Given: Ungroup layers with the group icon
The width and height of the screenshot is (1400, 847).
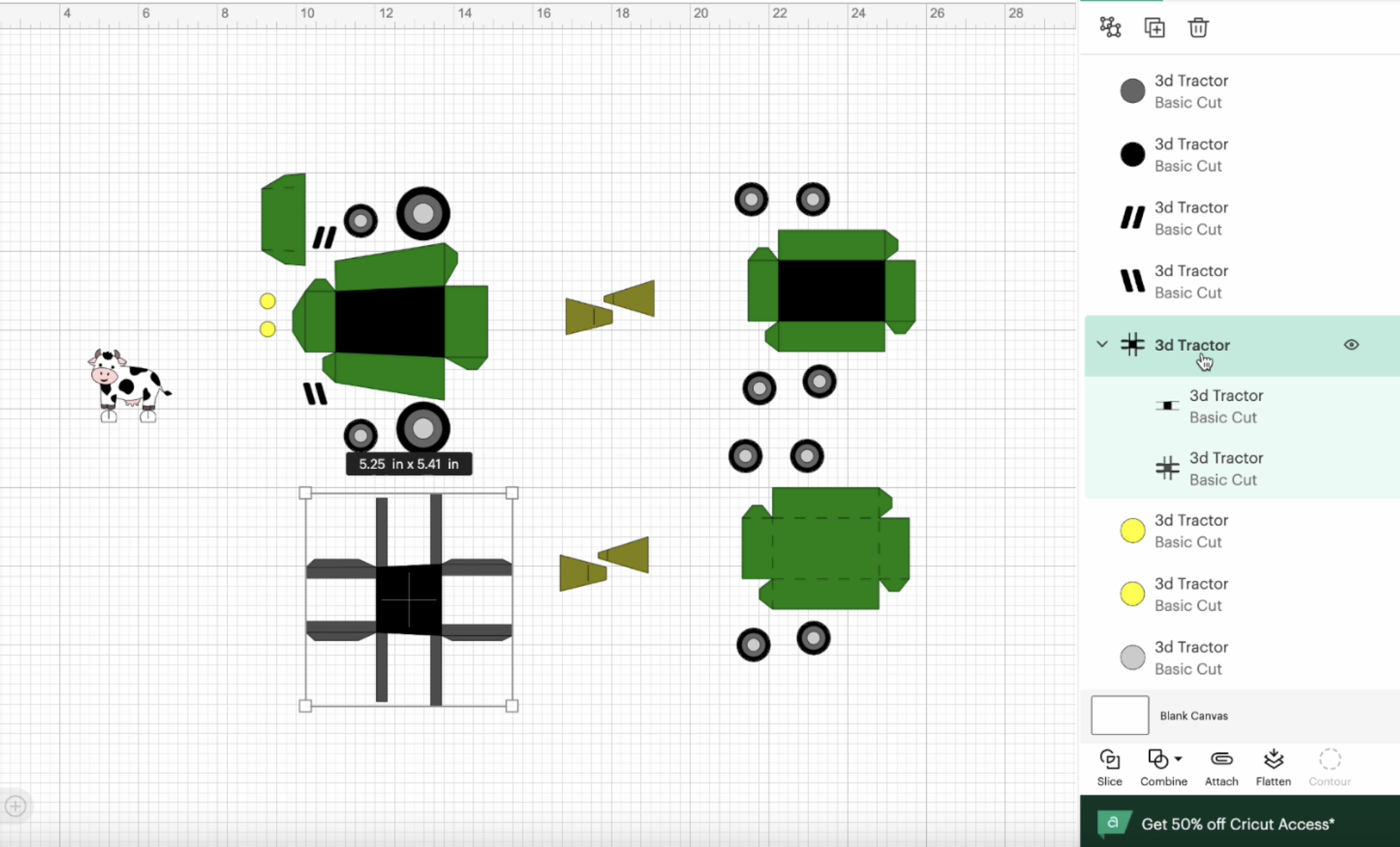Looking at the screenshot, I should 1110,28.
